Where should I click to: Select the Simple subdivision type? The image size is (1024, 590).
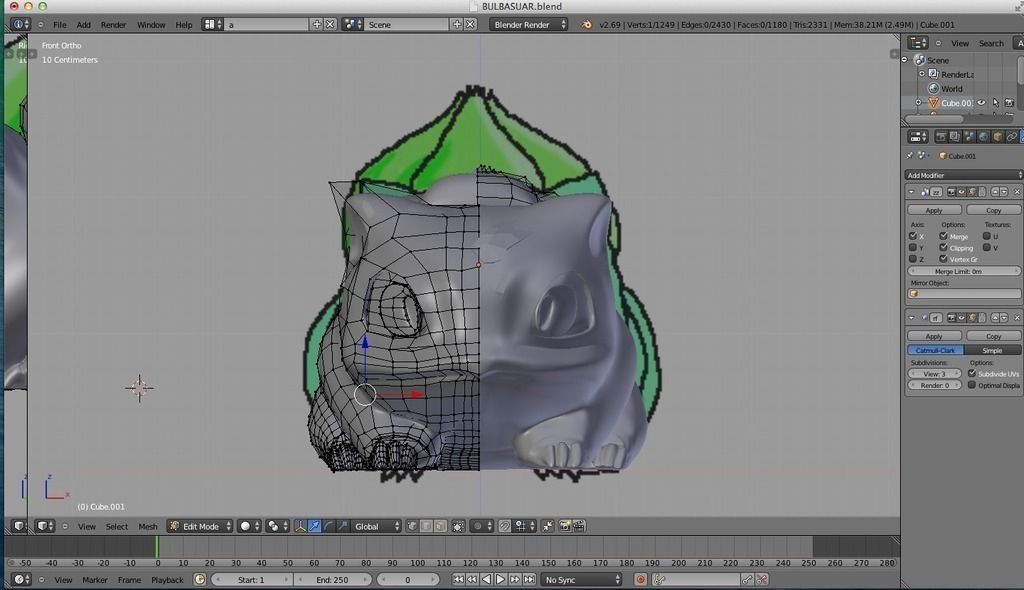click(x=992, y=350)
